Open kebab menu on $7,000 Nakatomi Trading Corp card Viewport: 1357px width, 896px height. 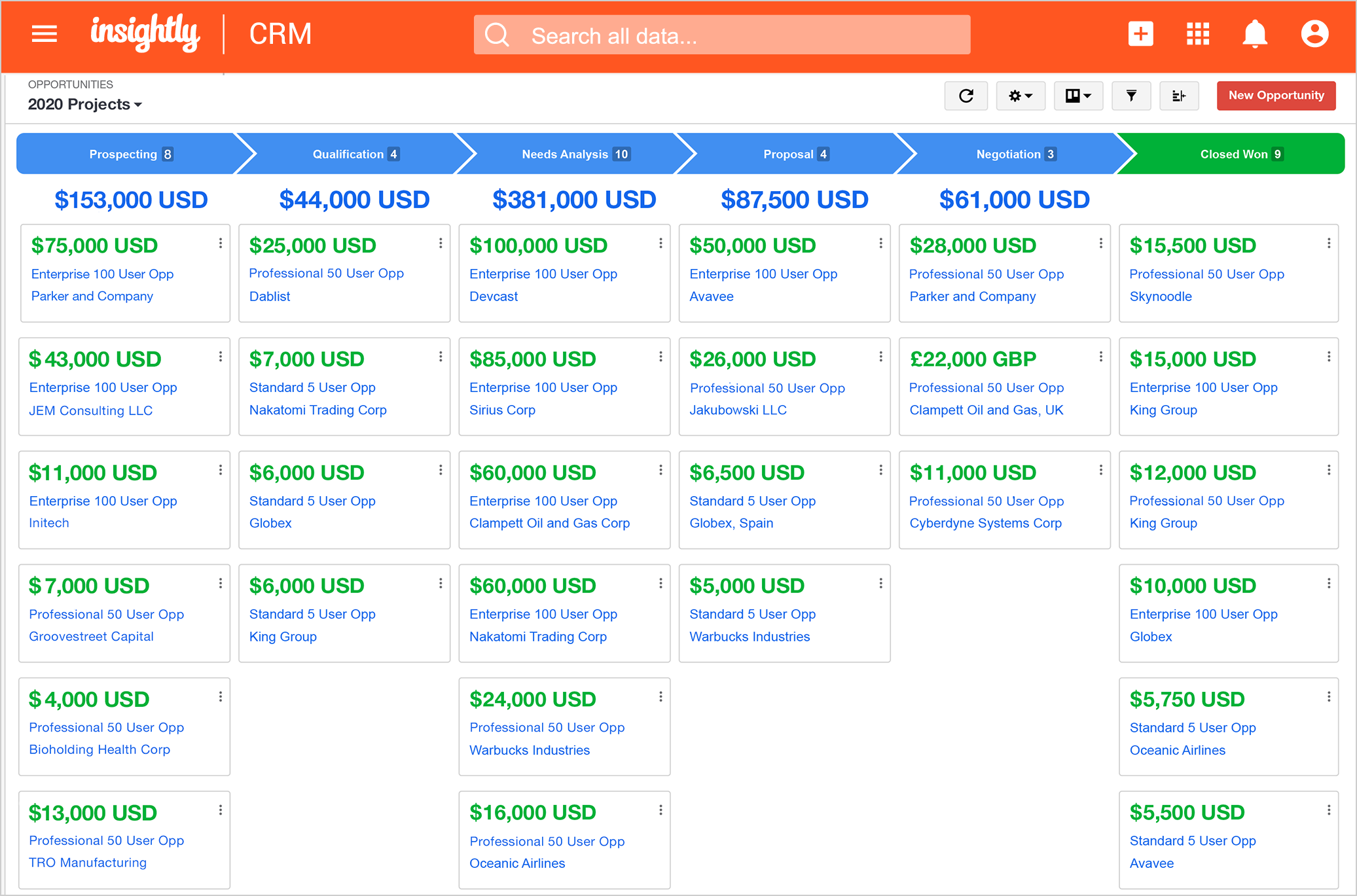[x=441, y=357]
